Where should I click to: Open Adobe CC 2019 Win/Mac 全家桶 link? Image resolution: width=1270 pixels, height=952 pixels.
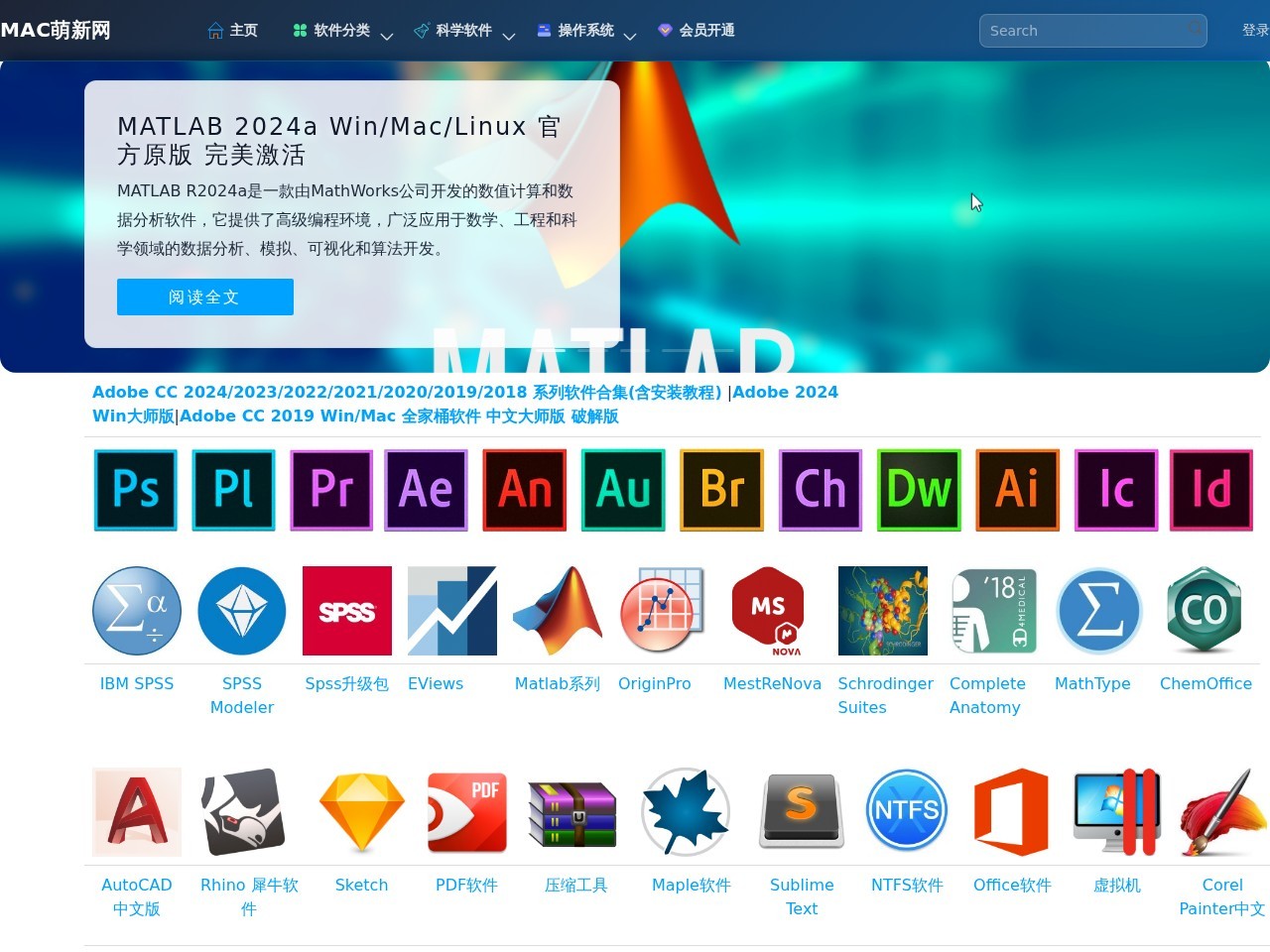click(x=399, y=416)
